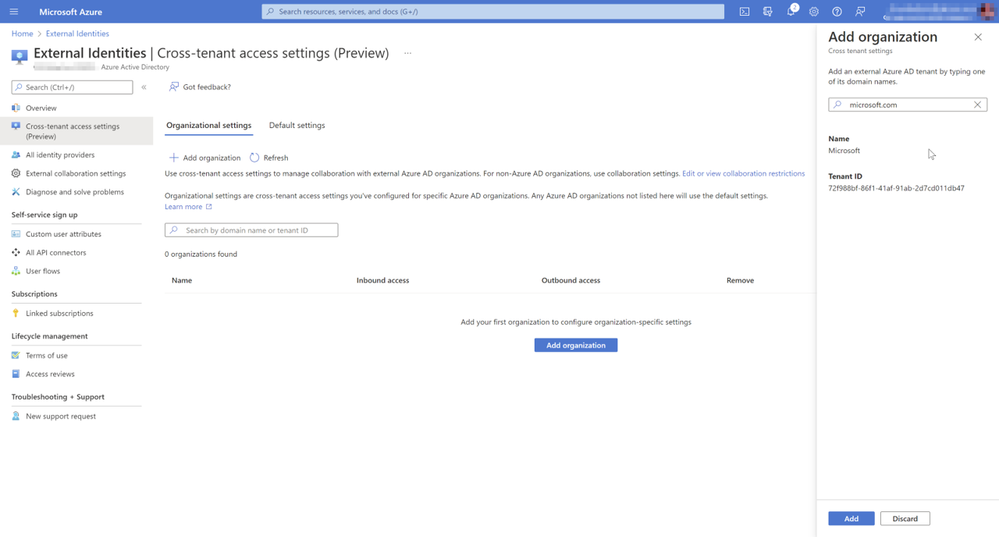The image size is (999, 537).
Task: Click the Discard button
Action: 905,519
